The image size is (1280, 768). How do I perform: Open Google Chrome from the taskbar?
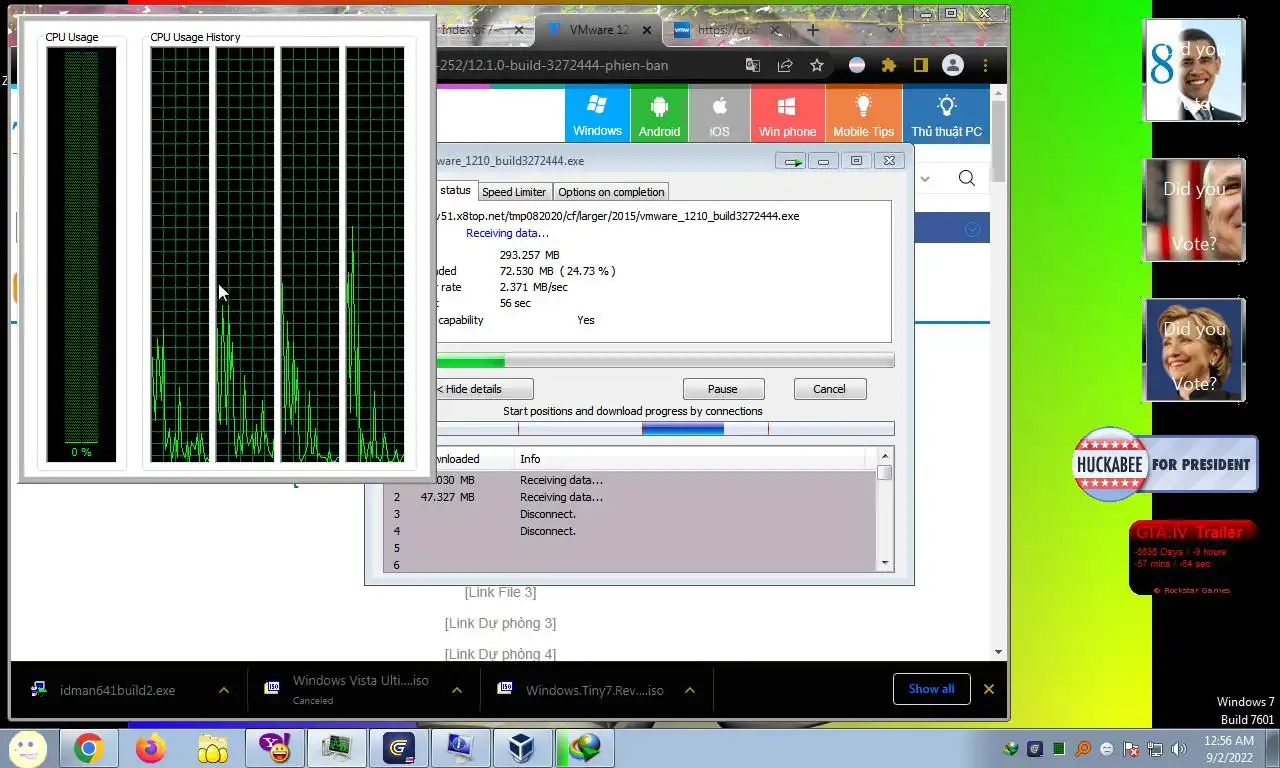(x=88, y=748)
